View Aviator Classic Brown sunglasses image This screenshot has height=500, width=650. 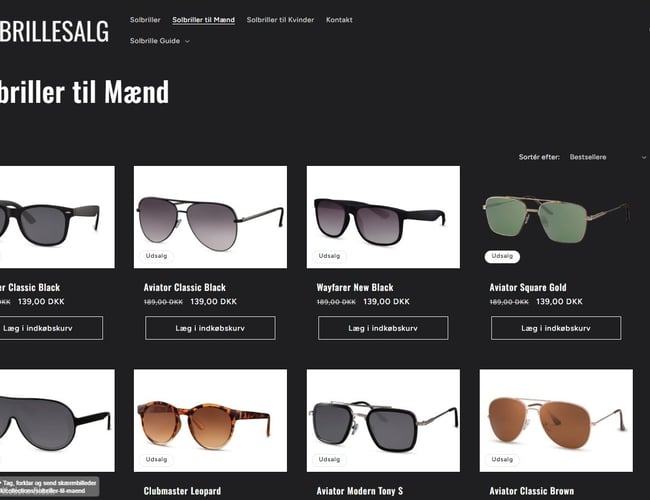tap(556, 420)
